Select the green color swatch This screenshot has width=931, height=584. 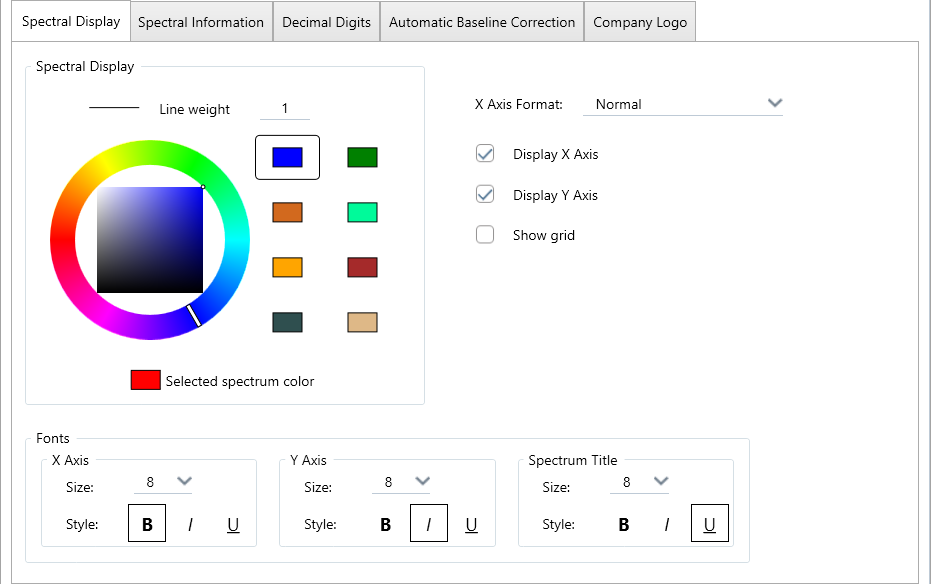click(x=362, y=157)
